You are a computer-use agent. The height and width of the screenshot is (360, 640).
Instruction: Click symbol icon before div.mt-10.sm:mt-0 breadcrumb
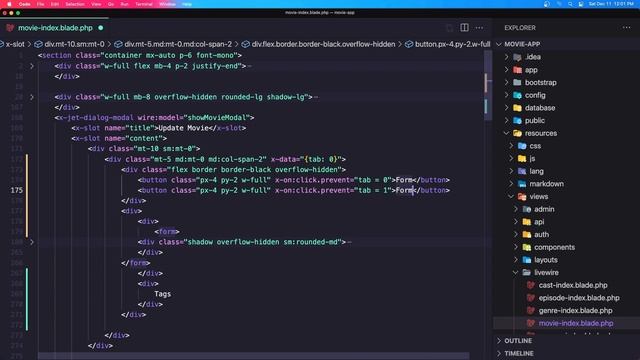click(x=38, y=44)
